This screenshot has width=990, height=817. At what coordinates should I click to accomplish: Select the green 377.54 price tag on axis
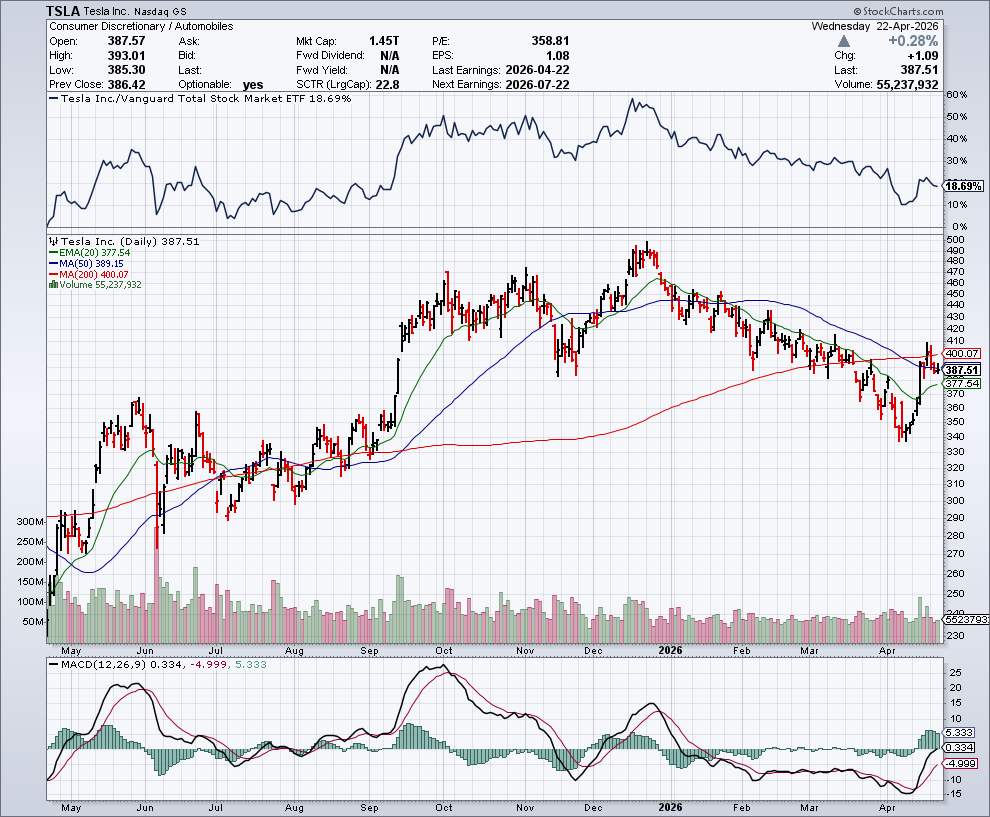pyautogui.click(x=961, y=383)
